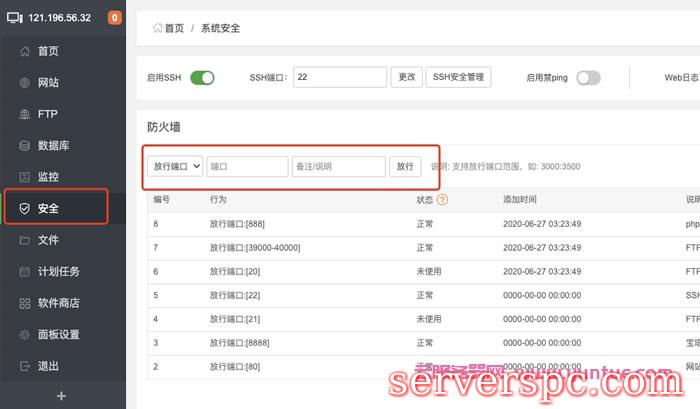Click the SSH安全管理 button

(458, 77)
